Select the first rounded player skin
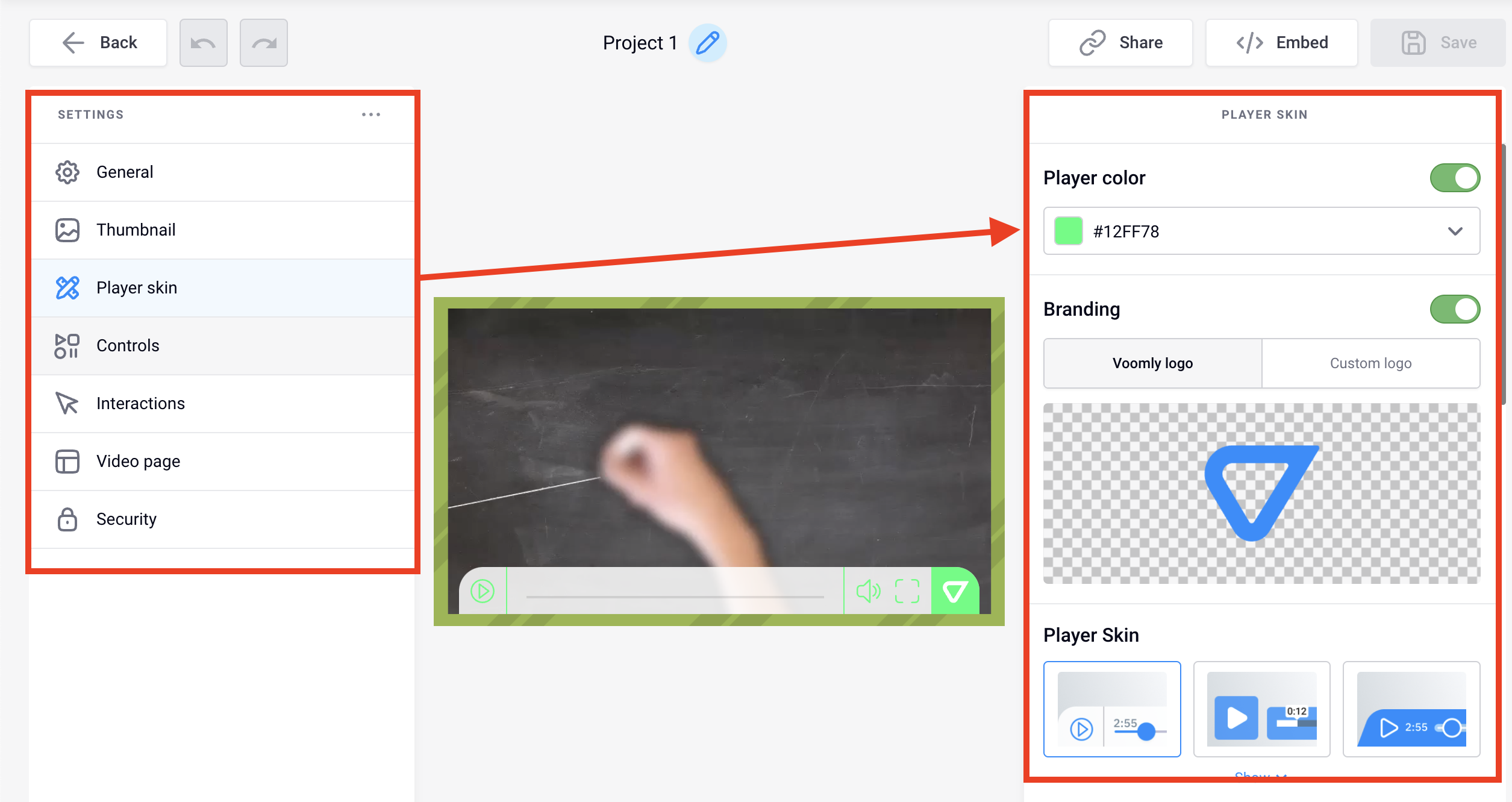 (x=1112, y=709)
